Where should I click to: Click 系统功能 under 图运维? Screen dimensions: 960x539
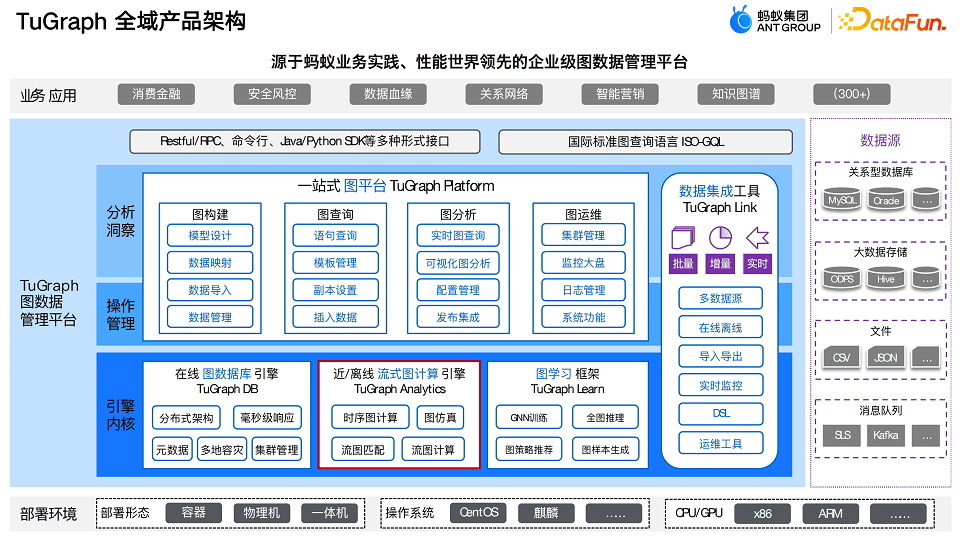[583, 317]
